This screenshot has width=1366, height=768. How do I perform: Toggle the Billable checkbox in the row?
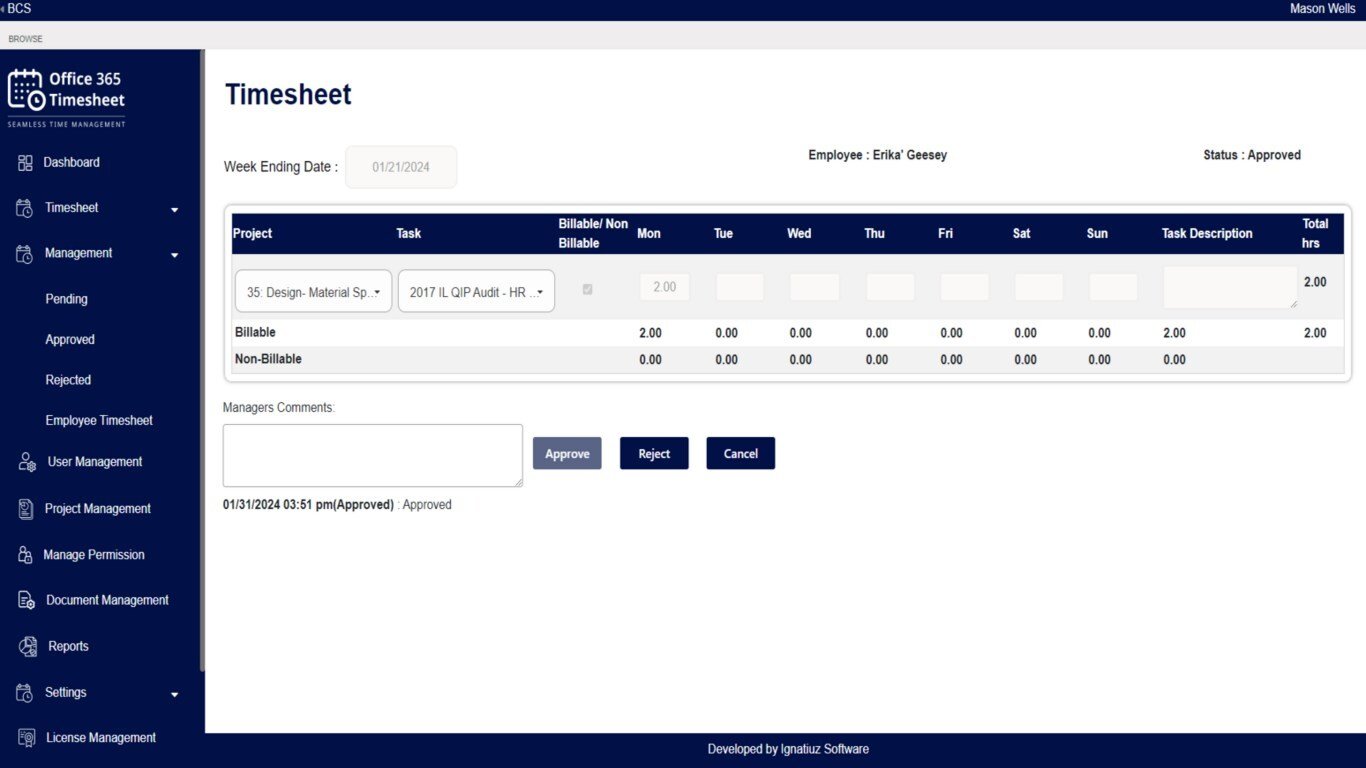pos(587,289)
